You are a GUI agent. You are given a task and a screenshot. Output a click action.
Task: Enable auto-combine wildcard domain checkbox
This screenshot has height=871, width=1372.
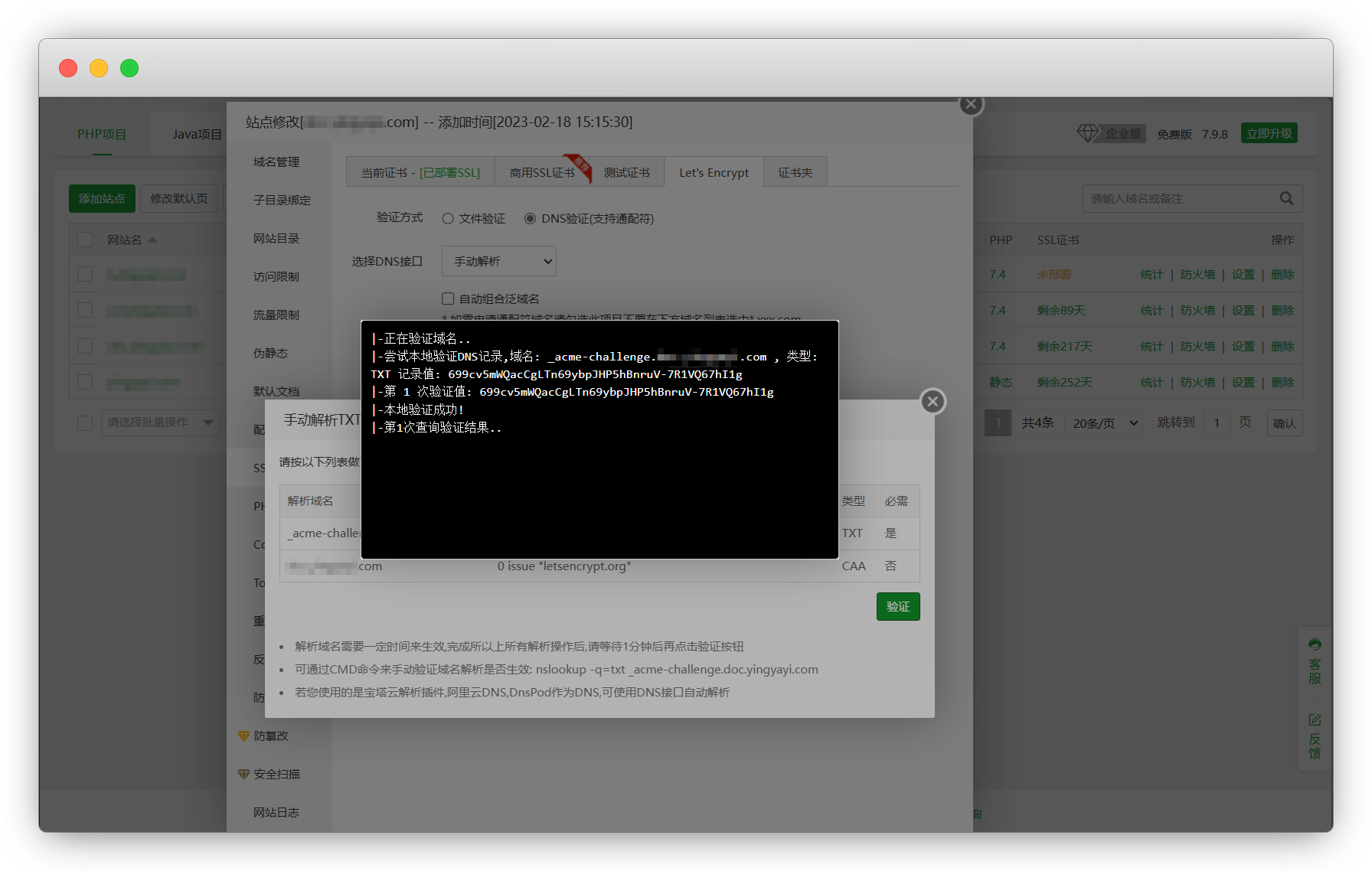(448, 298)
